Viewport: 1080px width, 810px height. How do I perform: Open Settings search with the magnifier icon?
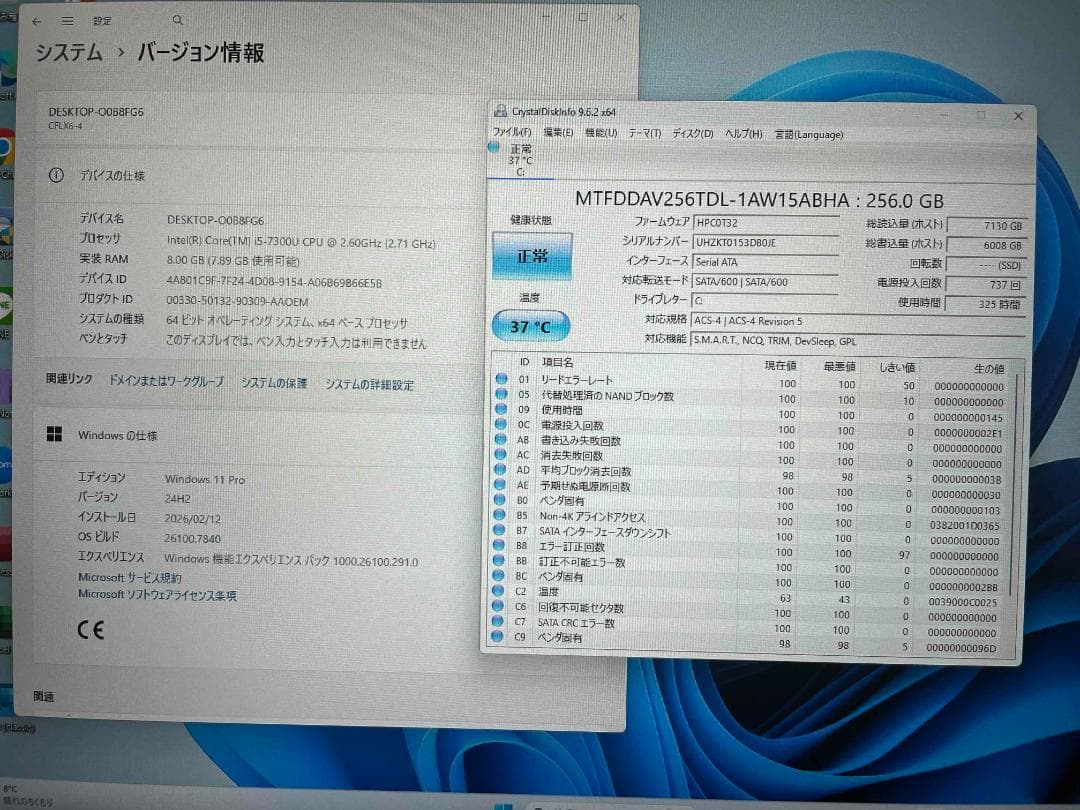pos(176,19)
